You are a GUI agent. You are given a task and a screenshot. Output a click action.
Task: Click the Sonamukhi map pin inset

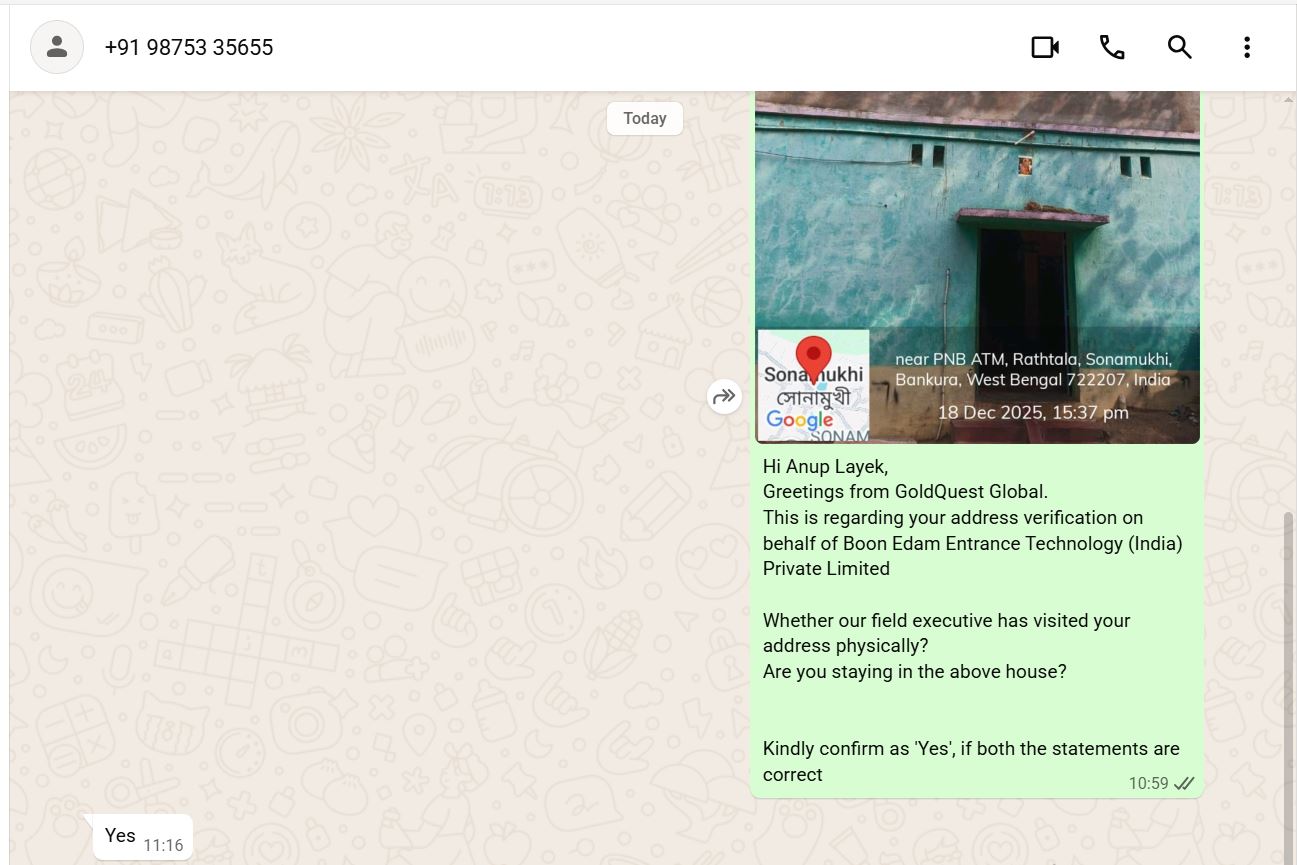pyautogui.click(x=813, y=358)
